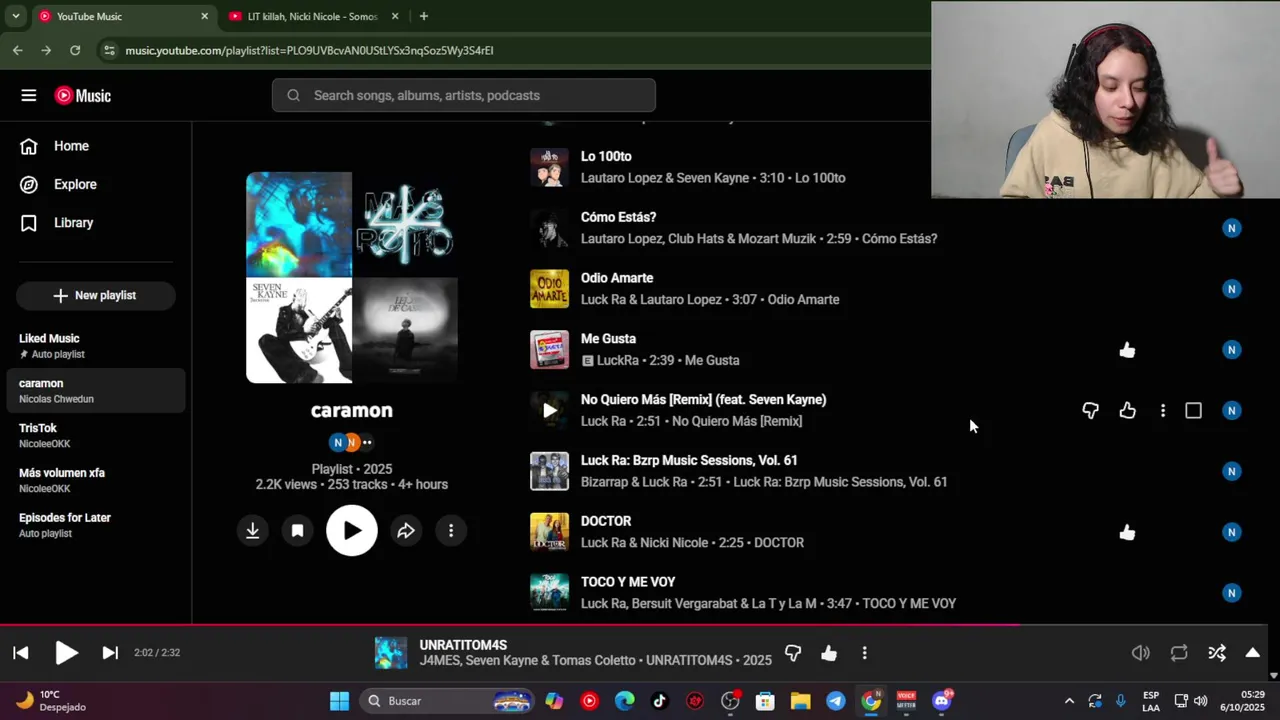Open Odio Amarte song title

(617, 278)
